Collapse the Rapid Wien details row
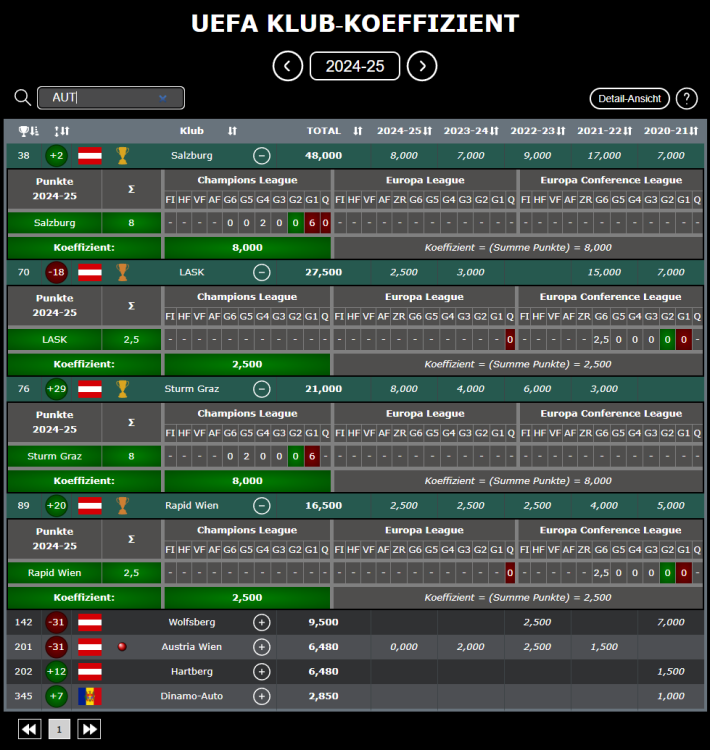This screenshot has height=750, width=710. 261,506
